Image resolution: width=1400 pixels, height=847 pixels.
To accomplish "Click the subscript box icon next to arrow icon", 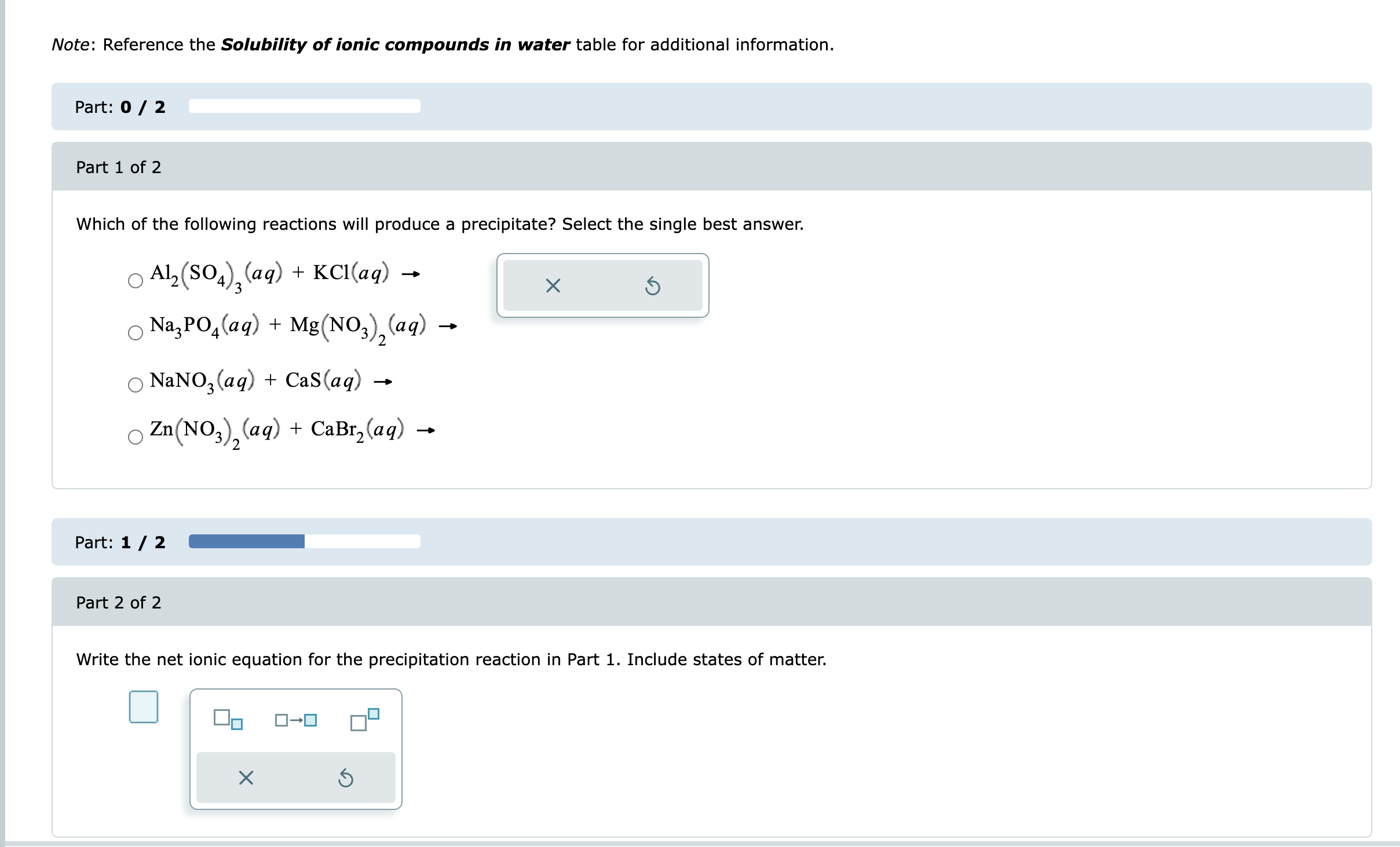I will 228,720.
